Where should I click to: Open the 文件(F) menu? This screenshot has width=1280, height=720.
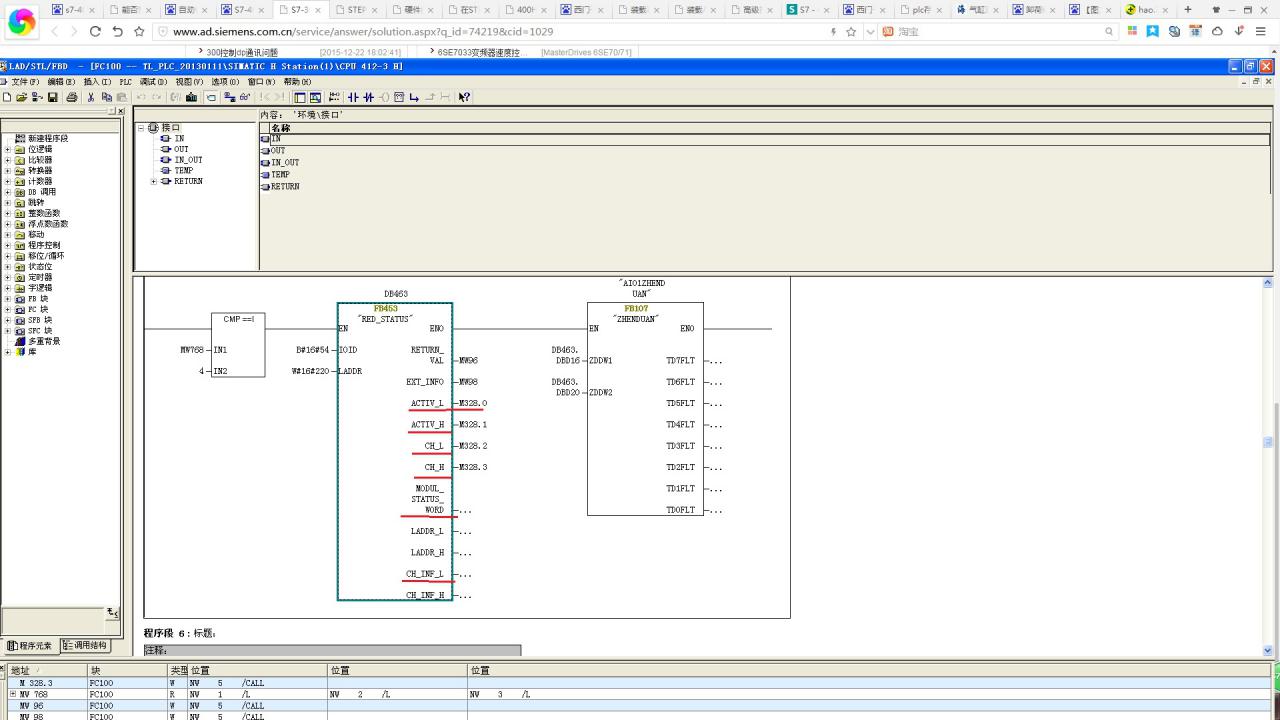coord(25,82)
